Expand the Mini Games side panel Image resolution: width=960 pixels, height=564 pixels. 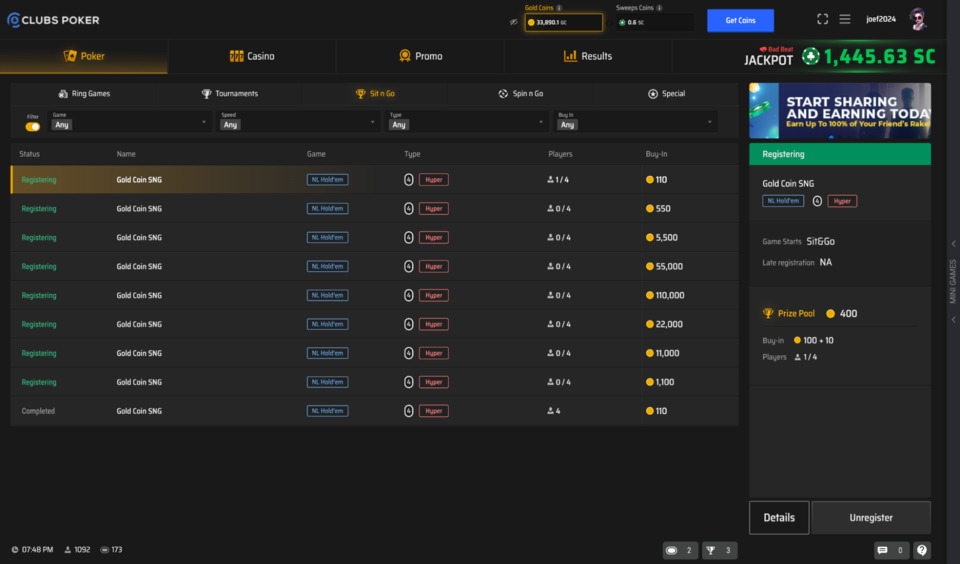[953, 281]
